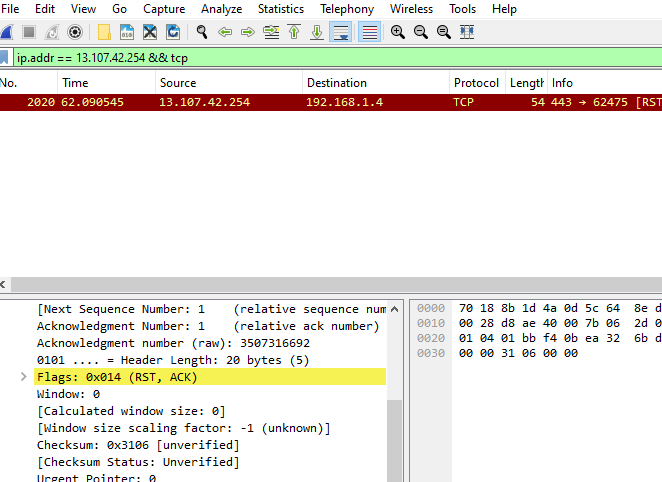Zoom out main window text
This screenshot has height=482, width=662.
pyautogui.click(x=421, y=32)
